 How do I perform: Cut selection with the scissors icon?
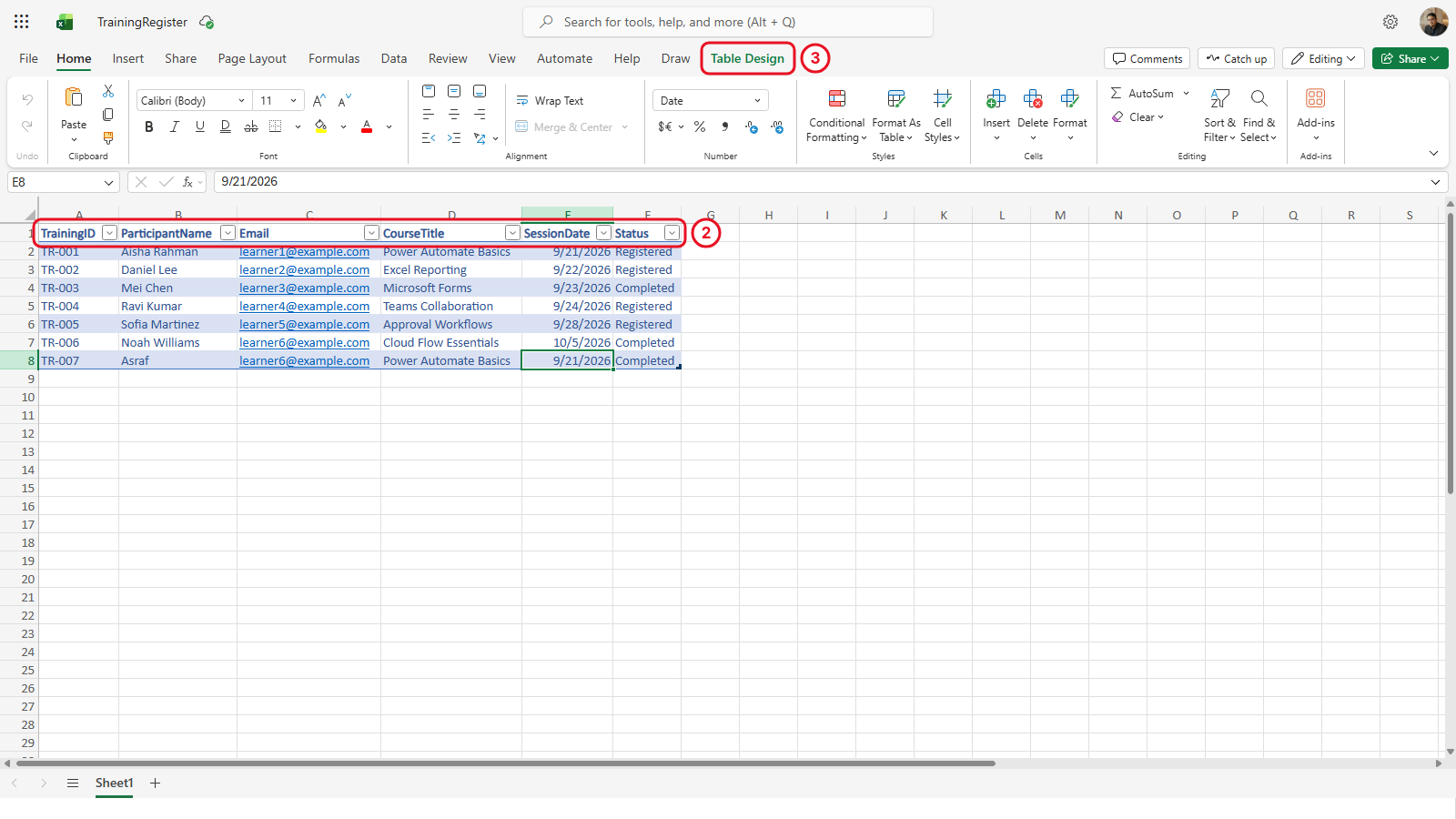(108, 91)
